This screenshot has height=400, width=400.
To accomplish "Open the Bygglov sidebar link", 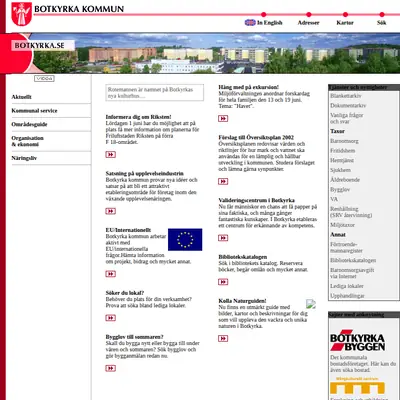I will point(340,189).
